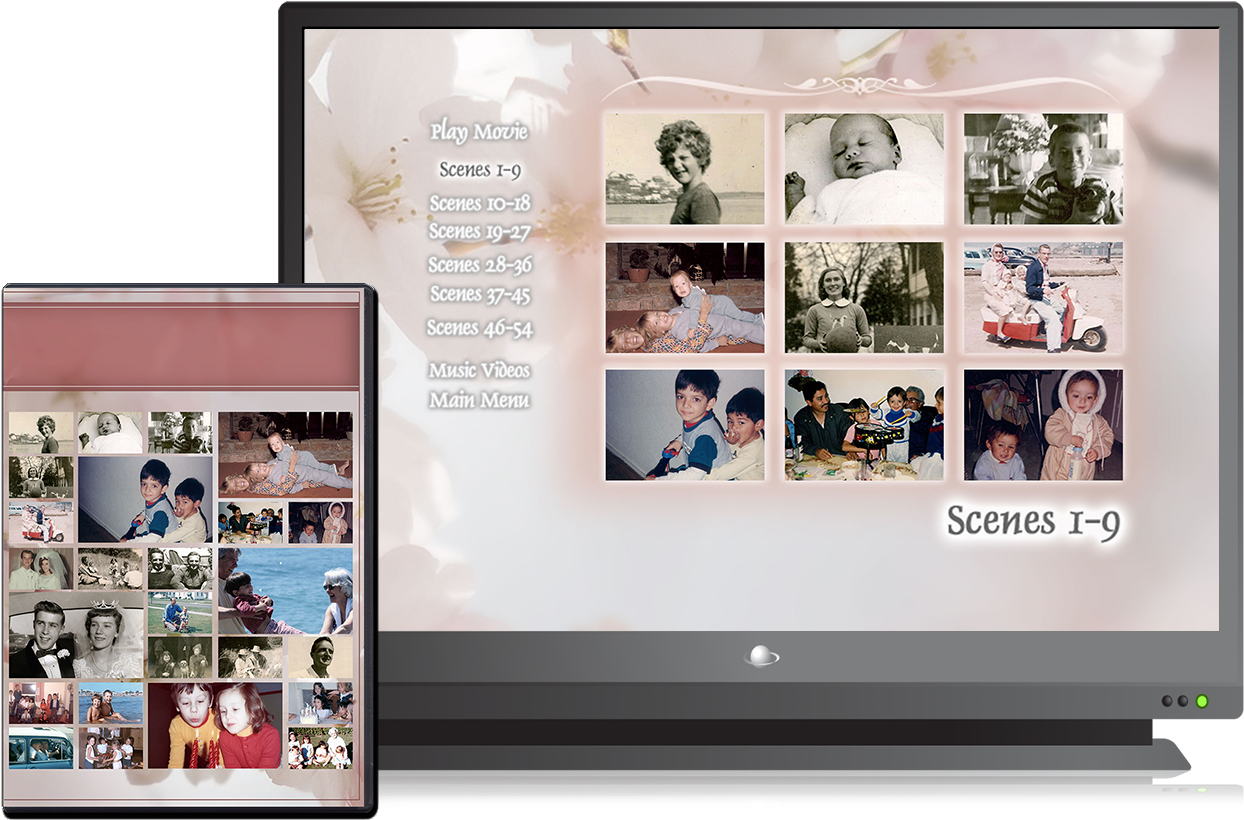Open the birthday party table scene

tap(865, 426)
